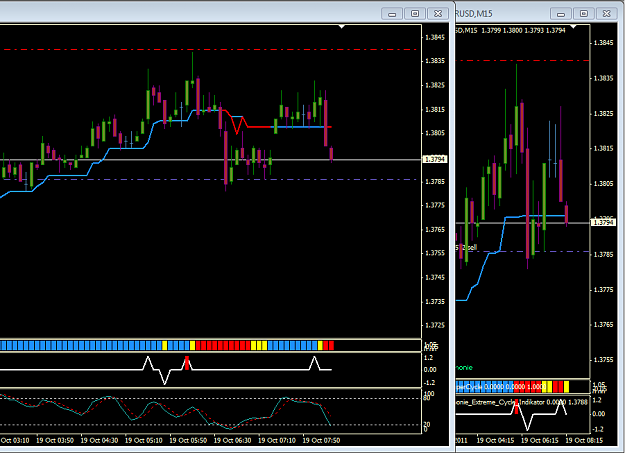Image resolution: width=625 pixels, height=453 pixels.
Task: Select the OHLC text 1.3799 1.3800 1.3793 1.3794
Action: pos(523,30)
